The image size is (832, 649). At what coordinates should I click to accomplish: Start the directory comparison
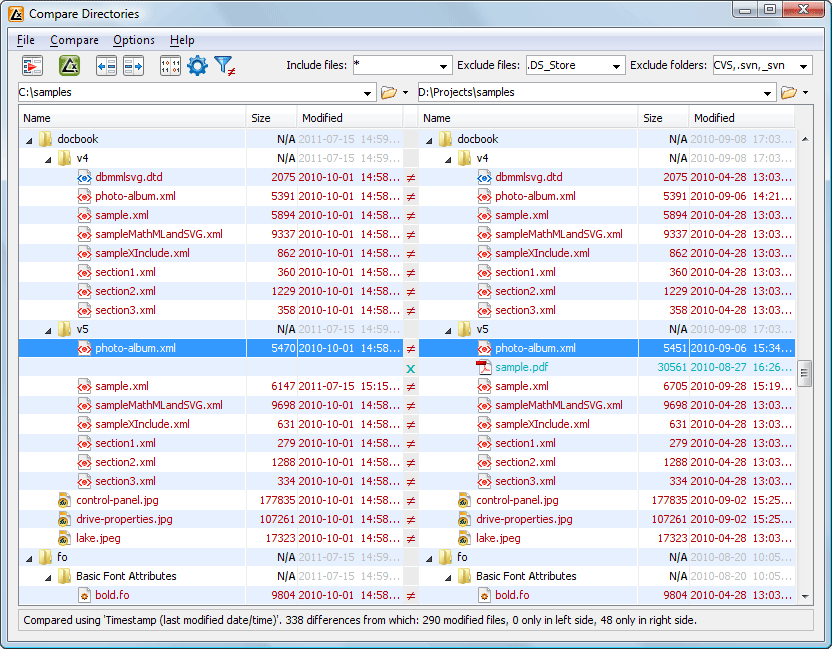point(33,64)
